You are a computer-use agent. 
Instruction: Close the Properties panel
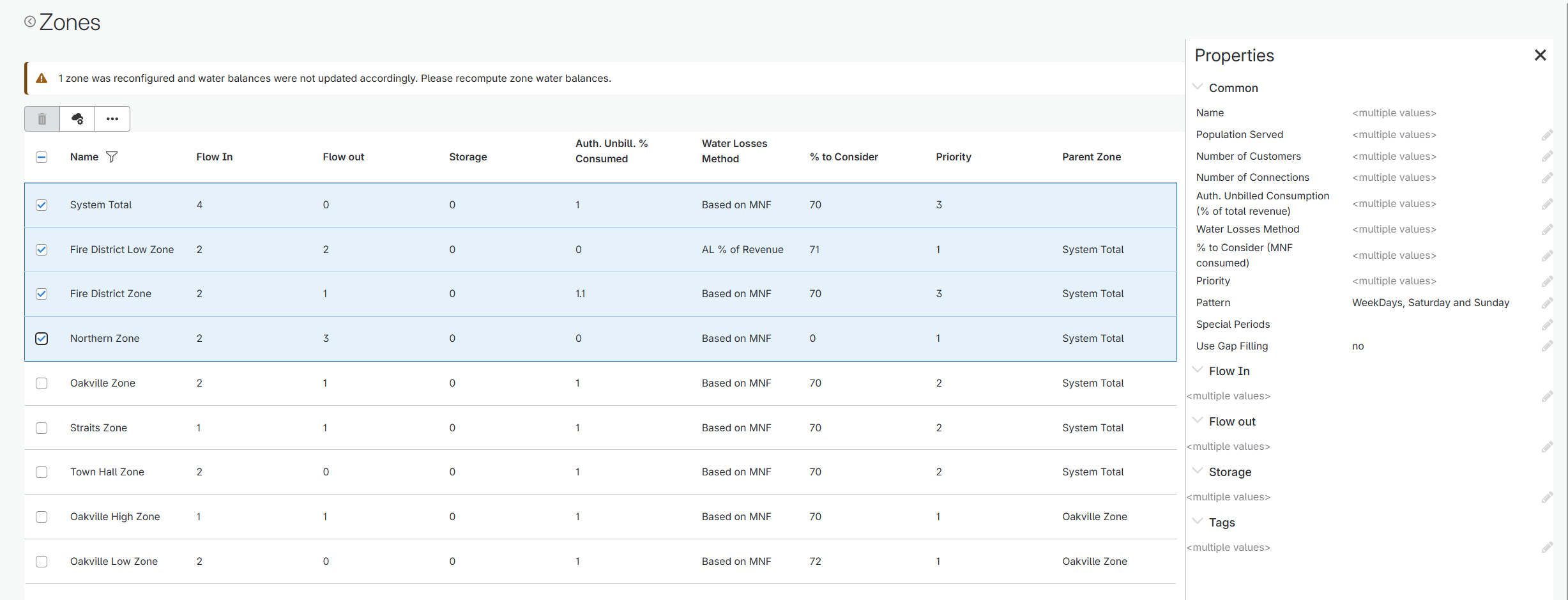[x=1540, y=56]
